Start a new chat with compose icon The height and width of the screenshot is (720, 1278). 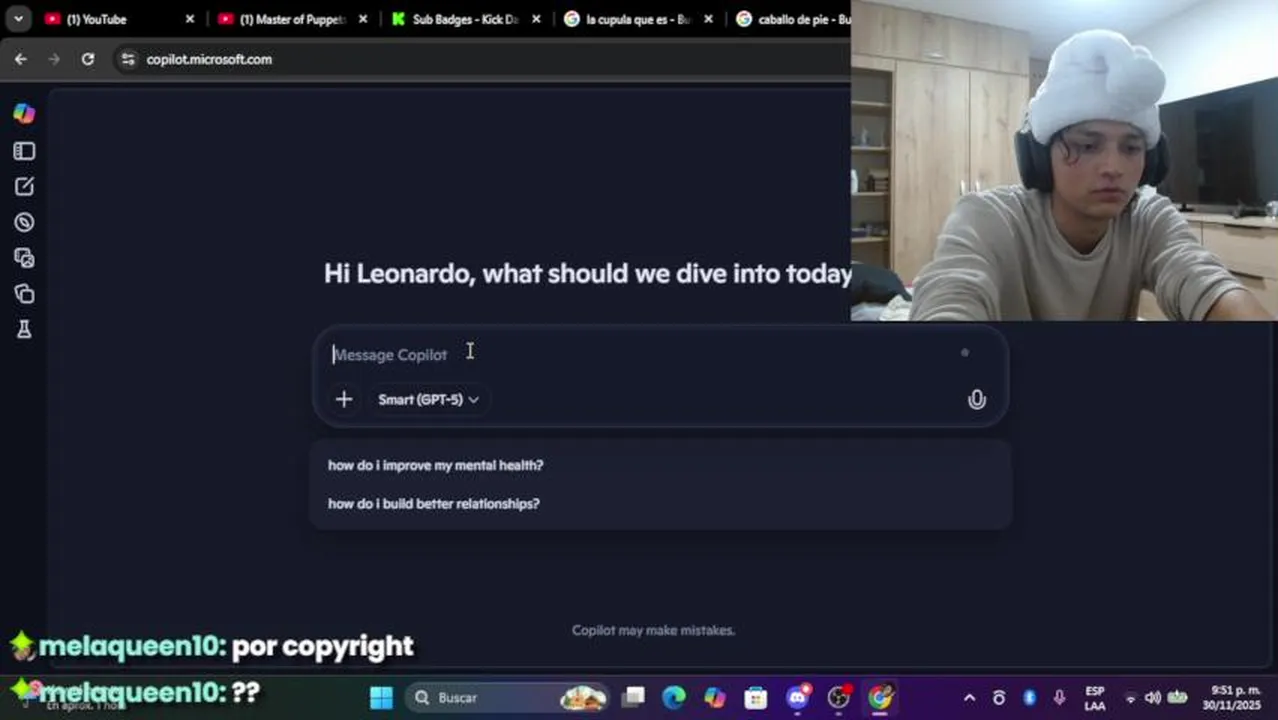point(24,187)
